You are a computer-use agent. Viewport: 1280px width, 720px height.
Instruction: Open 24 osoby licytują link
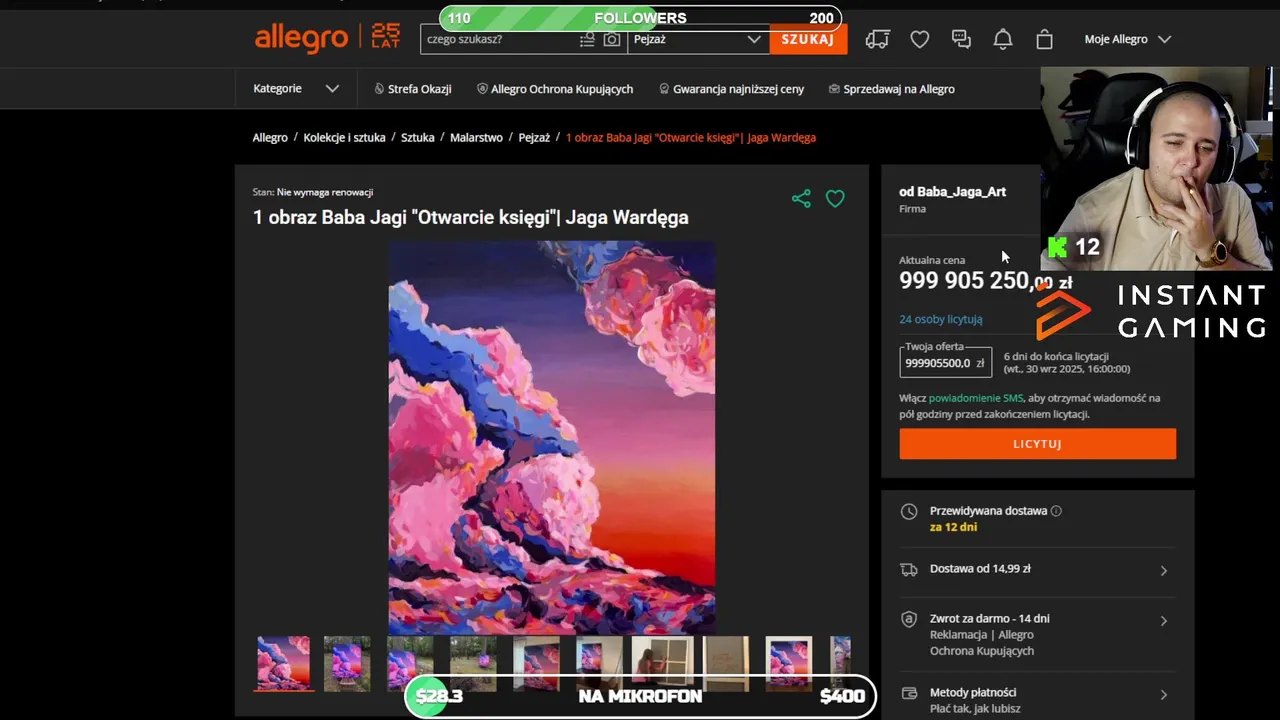point(940,319)
